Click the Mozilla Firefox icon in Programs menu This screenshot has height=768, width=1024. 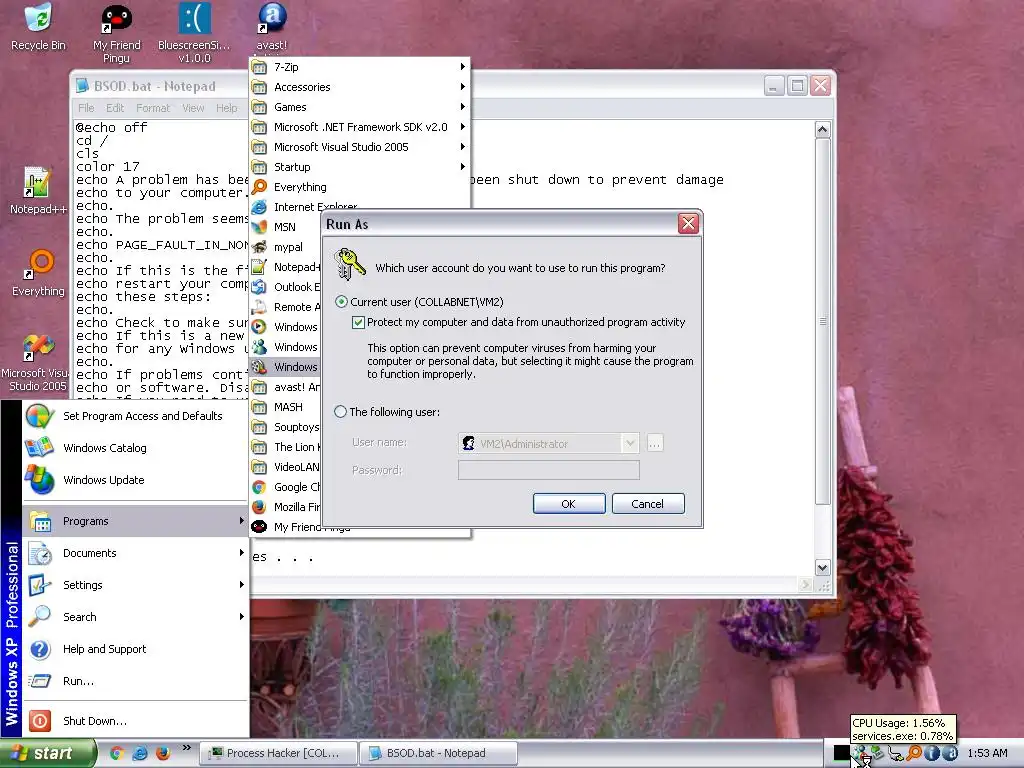click(x=259, y=507)
